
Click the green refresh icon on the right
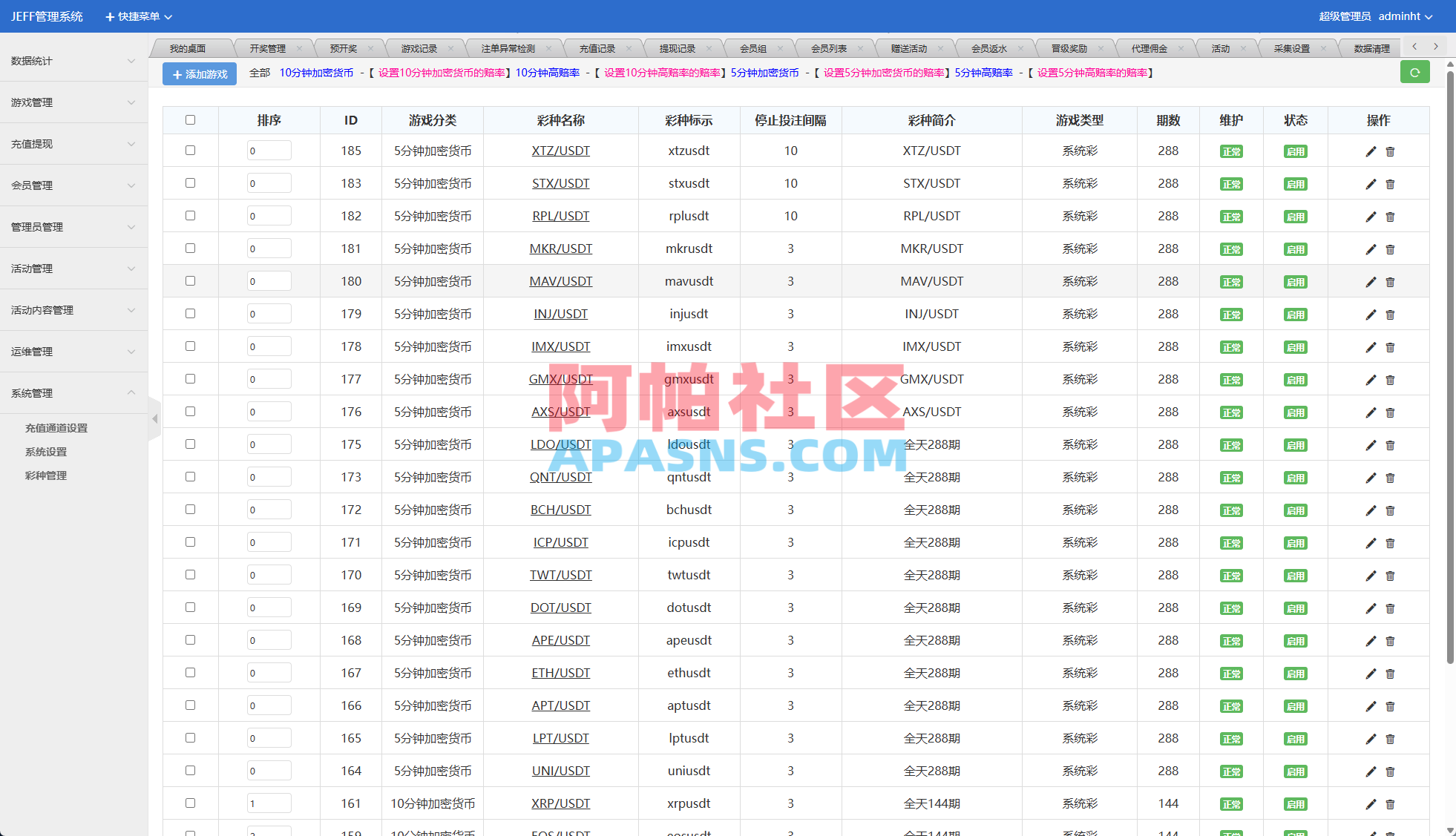[x=1415, y=72]
